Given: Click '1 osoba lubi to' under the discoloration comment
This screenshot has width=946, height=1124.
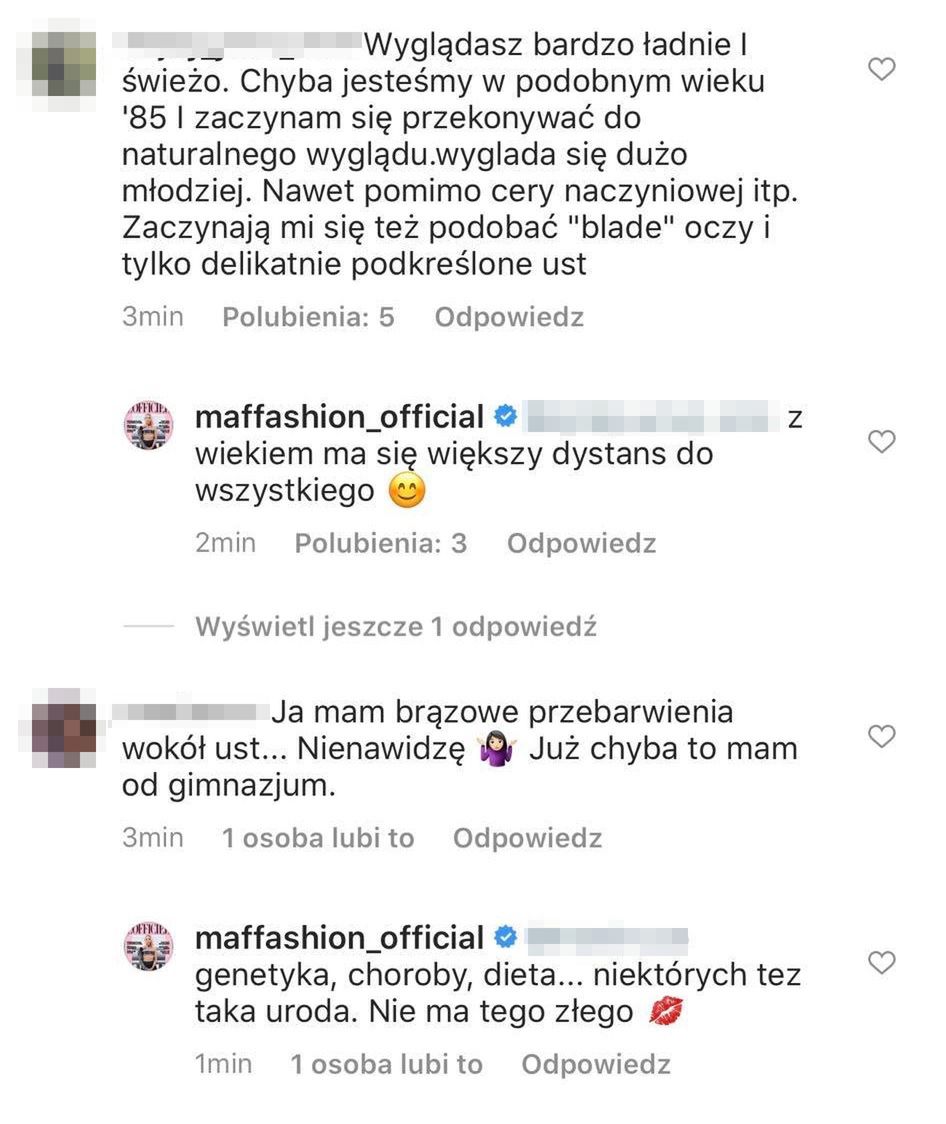Looking at the screenshot, I should tap(318, 839).
